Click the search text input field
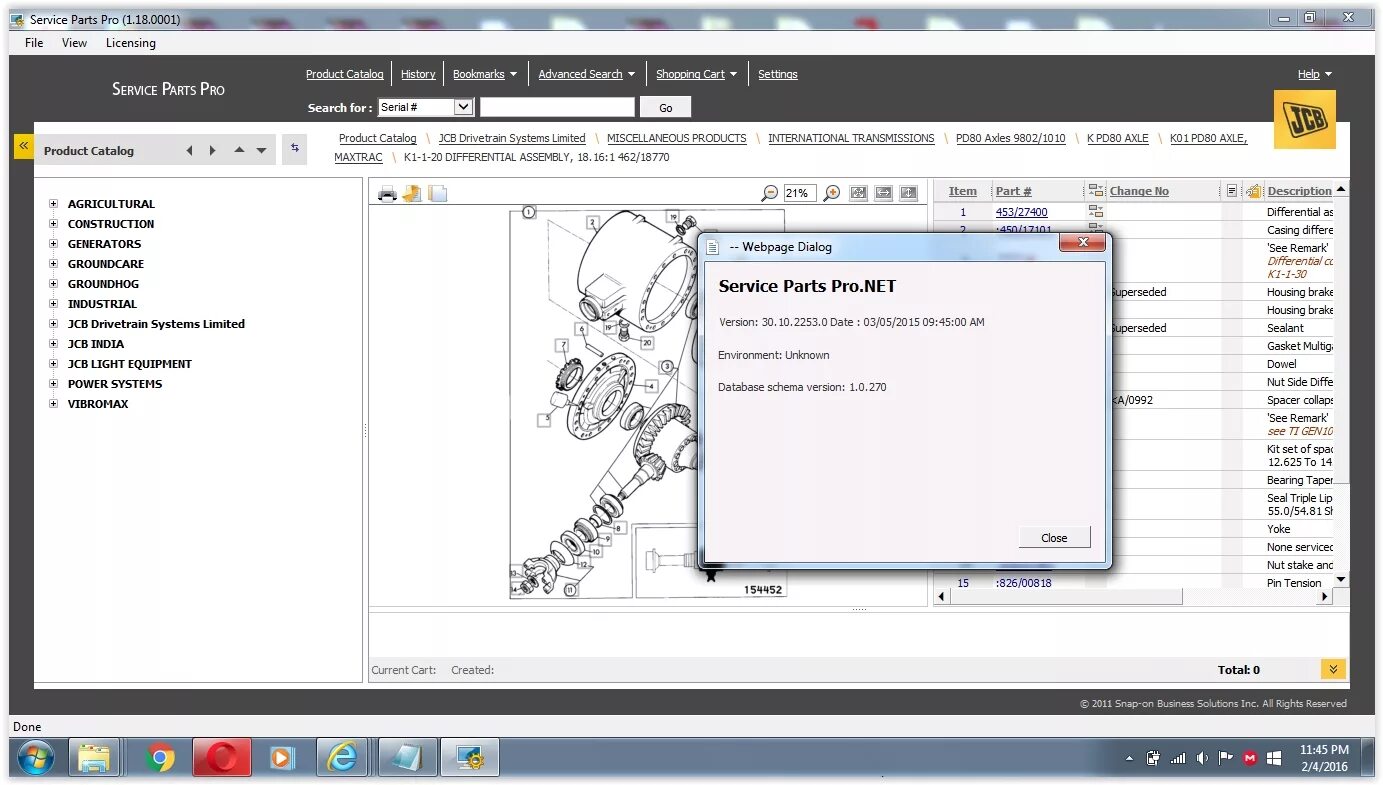 click(557, 107)
